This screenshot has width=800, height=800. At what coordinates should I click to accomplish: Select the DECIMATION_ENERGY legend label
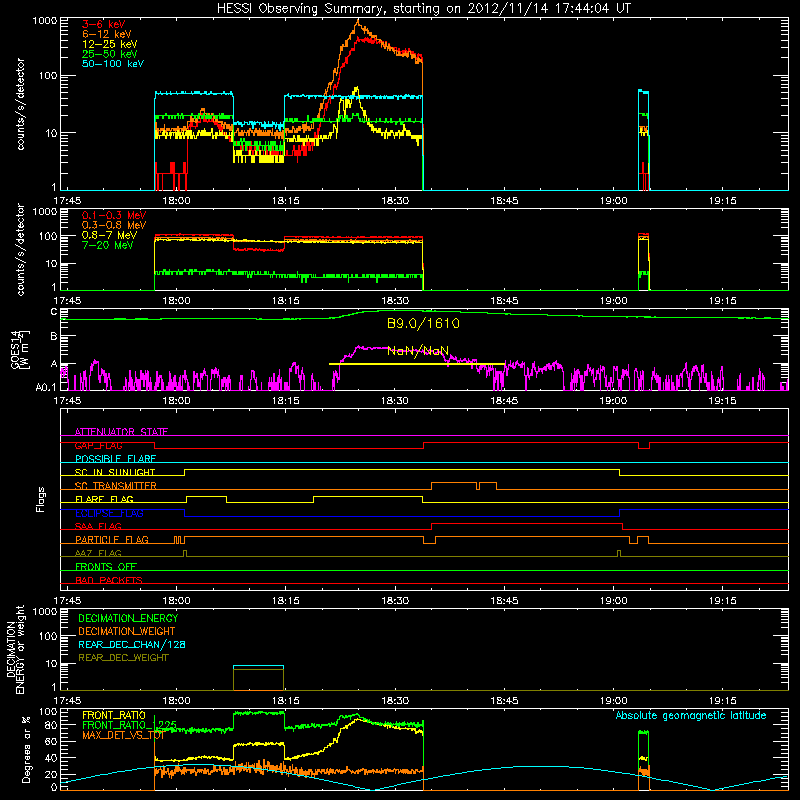pyautogui.click(x=128, y=618)
